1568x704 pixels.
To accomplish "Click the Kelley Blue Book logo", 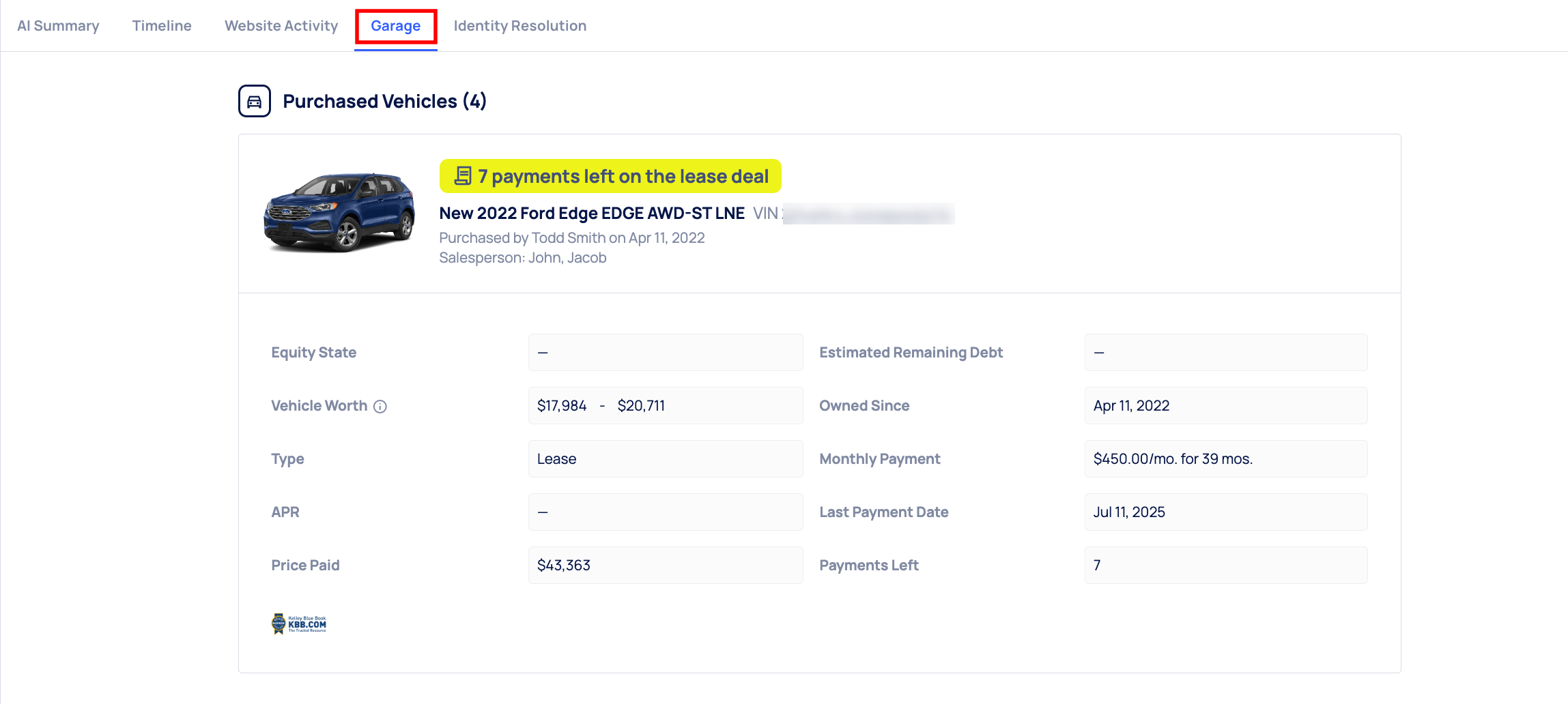I will [299, 624].
